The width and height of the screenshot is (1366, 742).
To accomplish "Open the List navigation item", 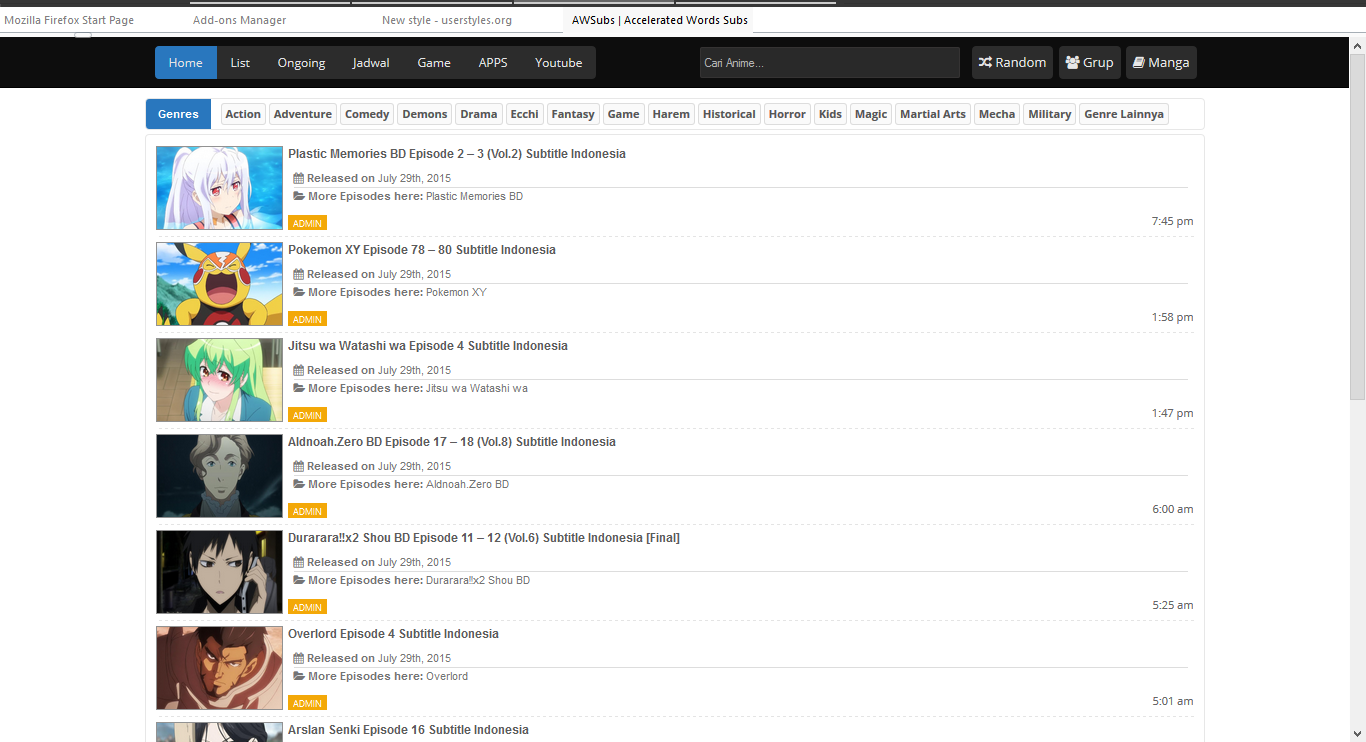I will (x=240, y=62).
